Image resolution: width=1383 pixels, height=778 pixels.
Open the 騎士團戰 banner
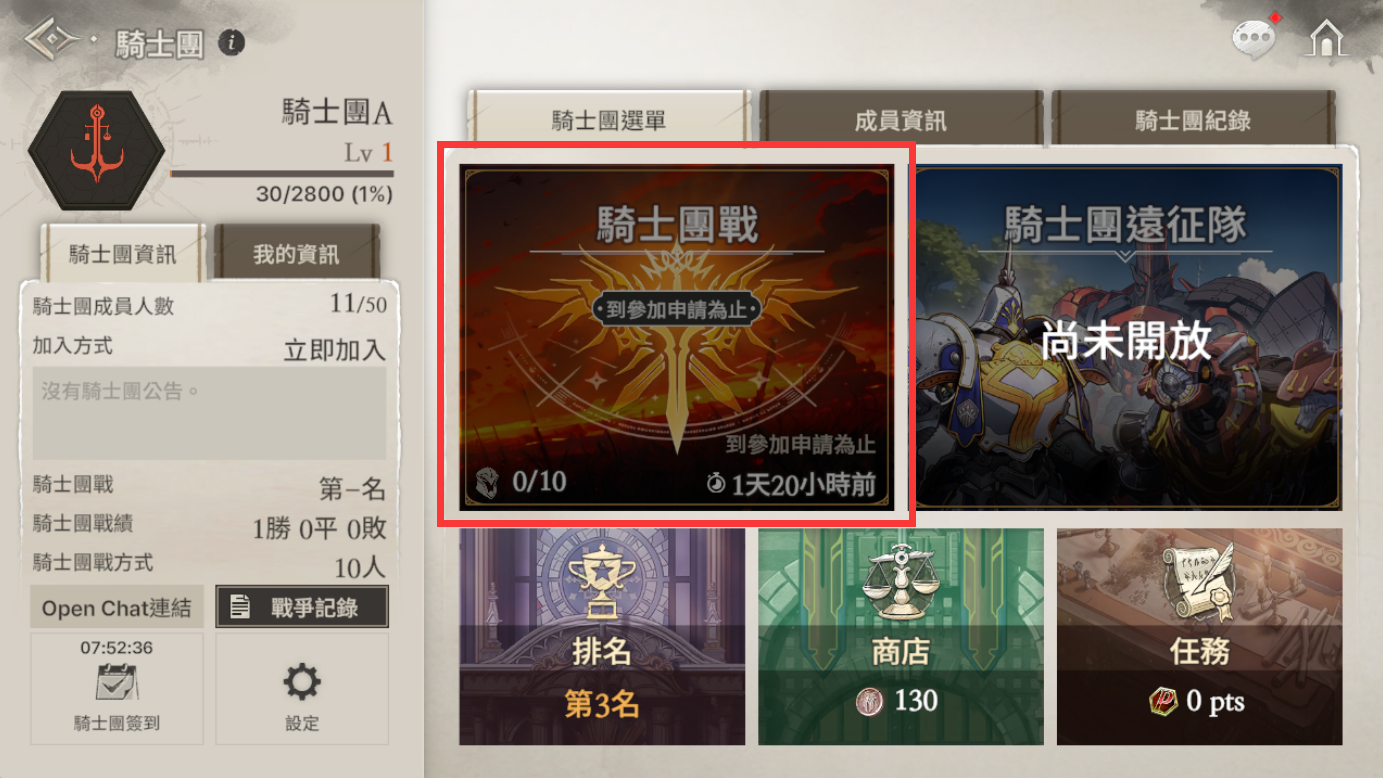pyautogui.click(x=677, y=337)
